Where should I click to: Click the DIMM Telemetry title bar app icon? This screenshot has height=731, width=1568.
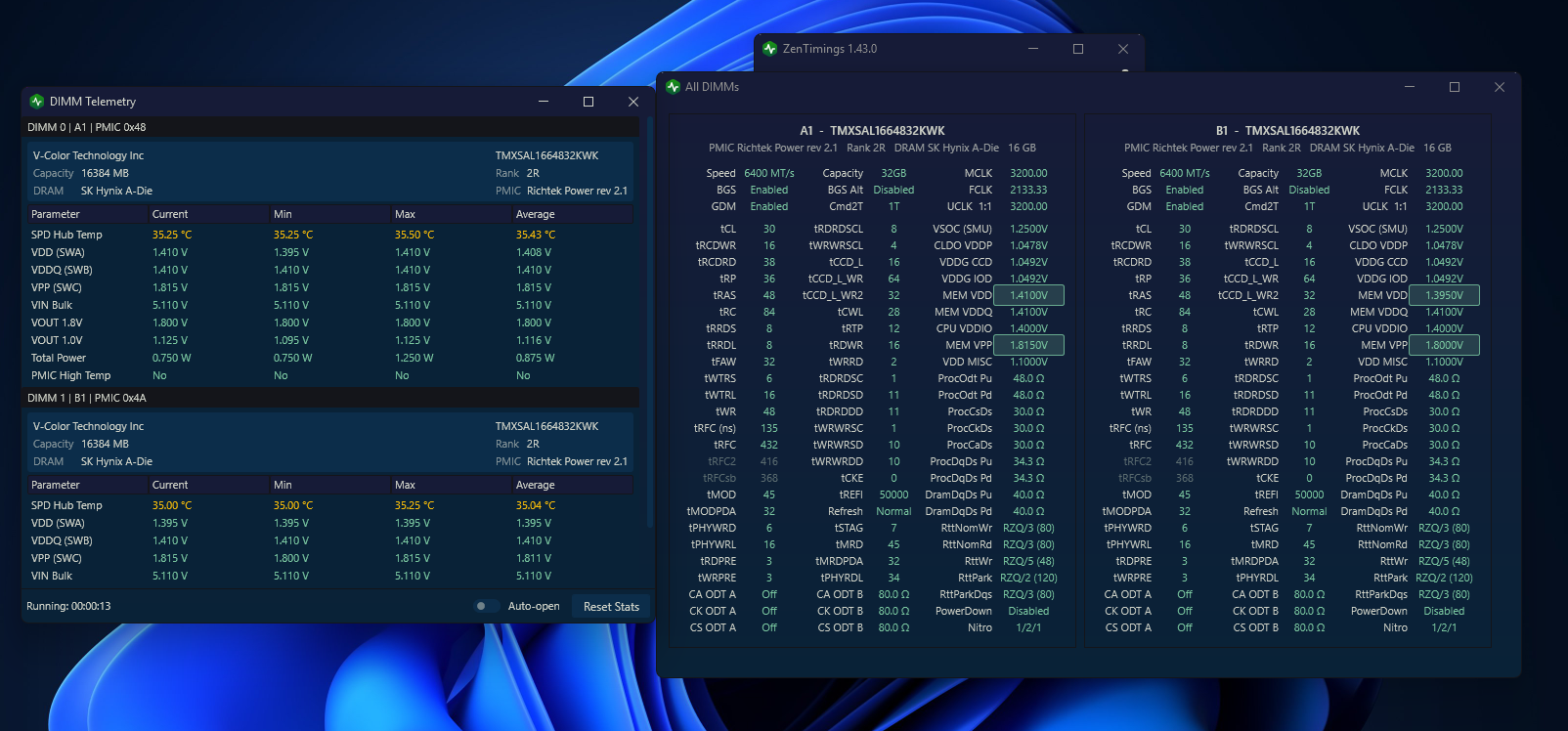point(37,102)
